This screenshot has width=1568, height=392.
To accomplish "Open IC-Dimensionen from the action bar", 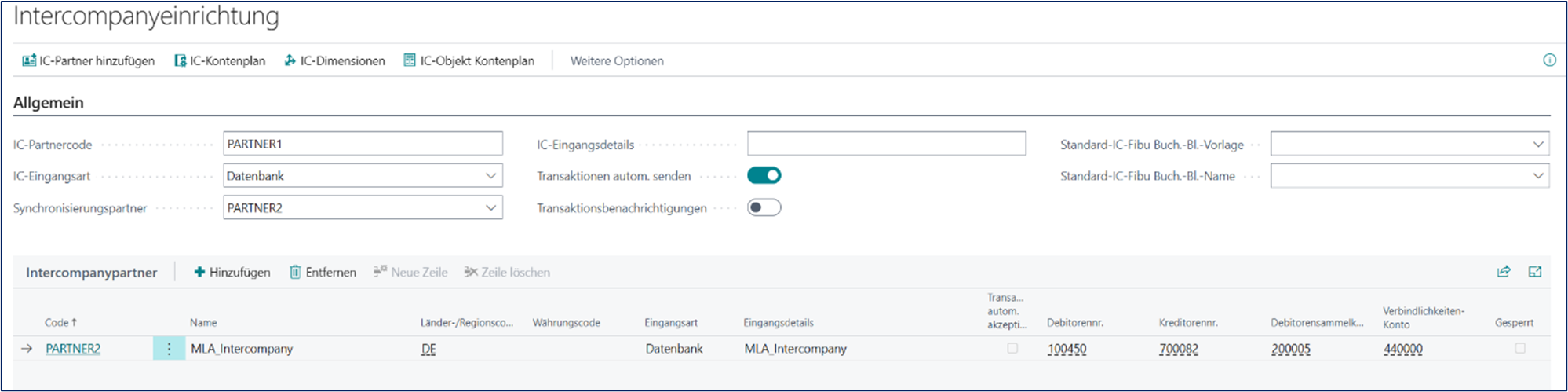I will click(334, 60).
